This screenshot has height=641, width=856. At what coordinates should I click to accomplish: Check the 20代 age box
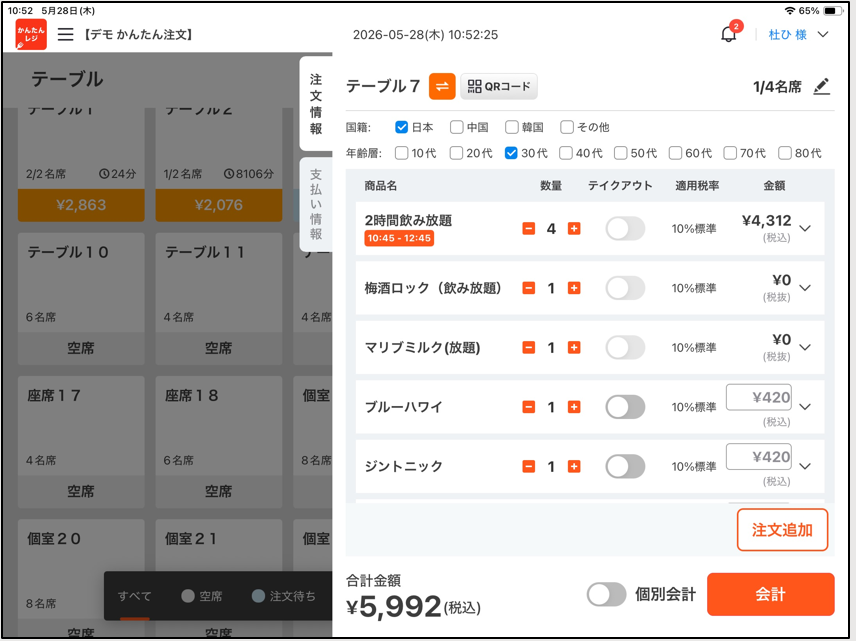click(456, 153)
